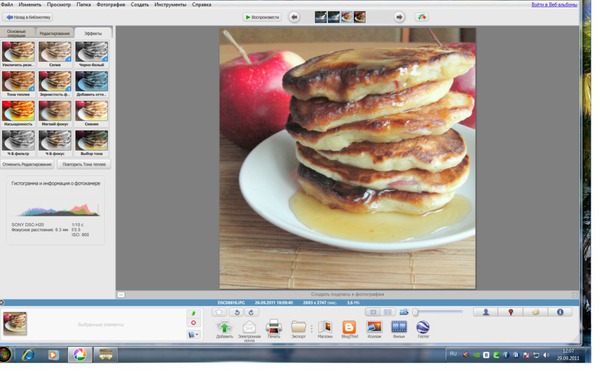
Task: Click the zoom slider handle
Action: pyautogui.click(x=415, y=313)
